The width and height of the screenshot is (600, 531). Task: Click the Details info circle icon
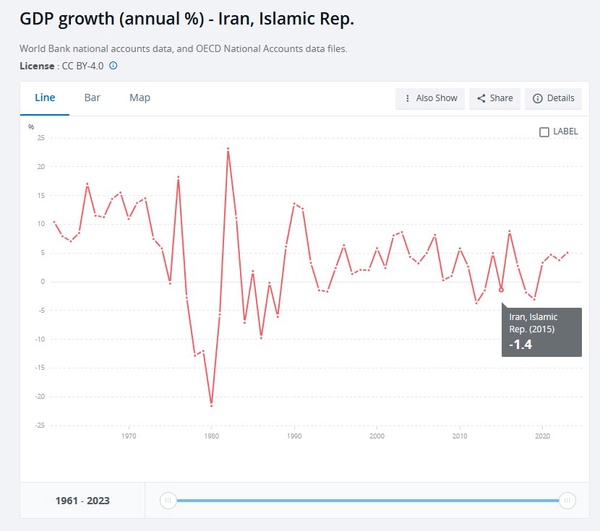coord(537,98)
